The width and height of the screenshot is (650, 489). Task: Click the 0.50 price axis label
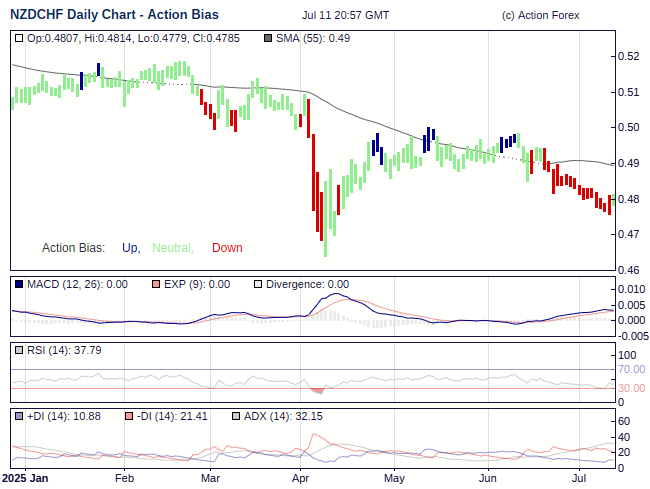tap(628, 128)
